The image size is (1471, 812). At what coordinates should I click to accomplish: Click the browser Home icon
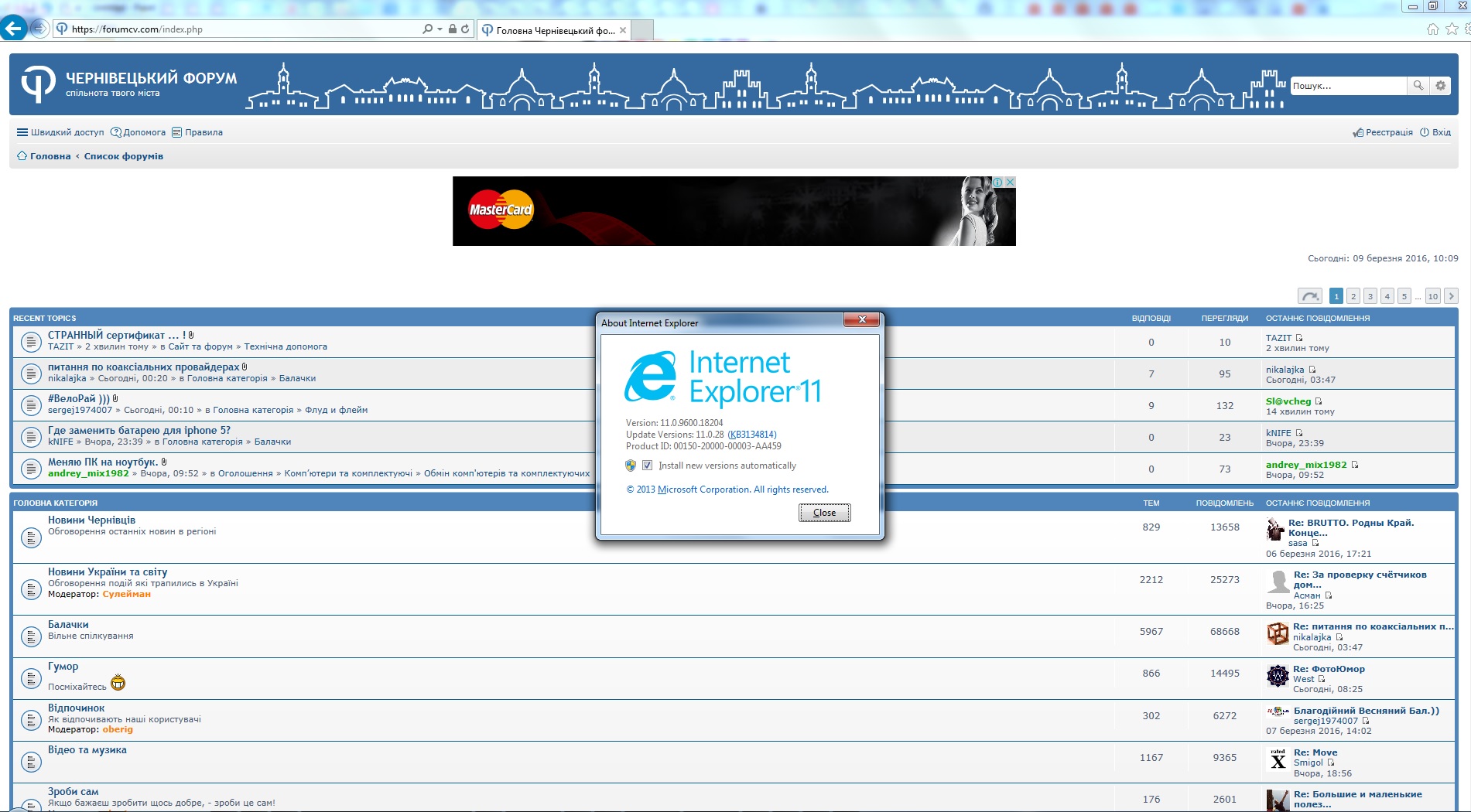pos(1432,29)
